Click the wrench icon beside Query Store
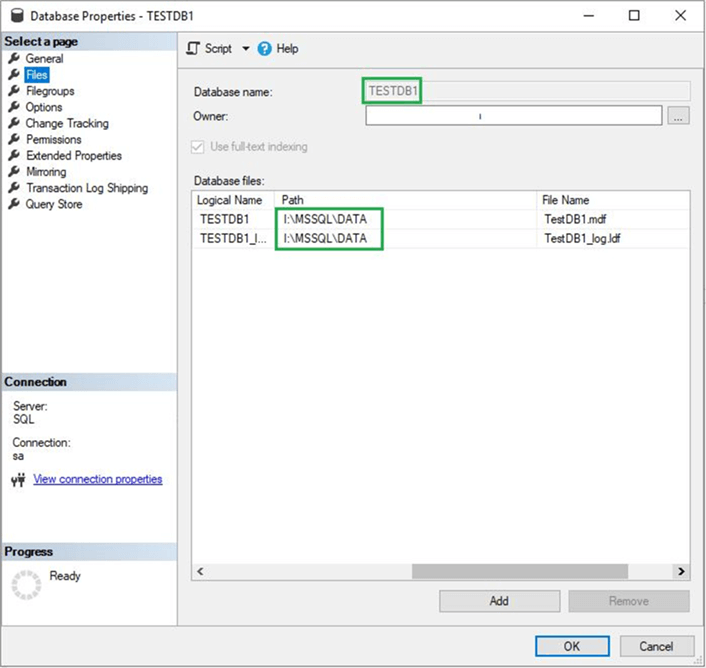This screenshot has height=668, width=706. (14, 204)
